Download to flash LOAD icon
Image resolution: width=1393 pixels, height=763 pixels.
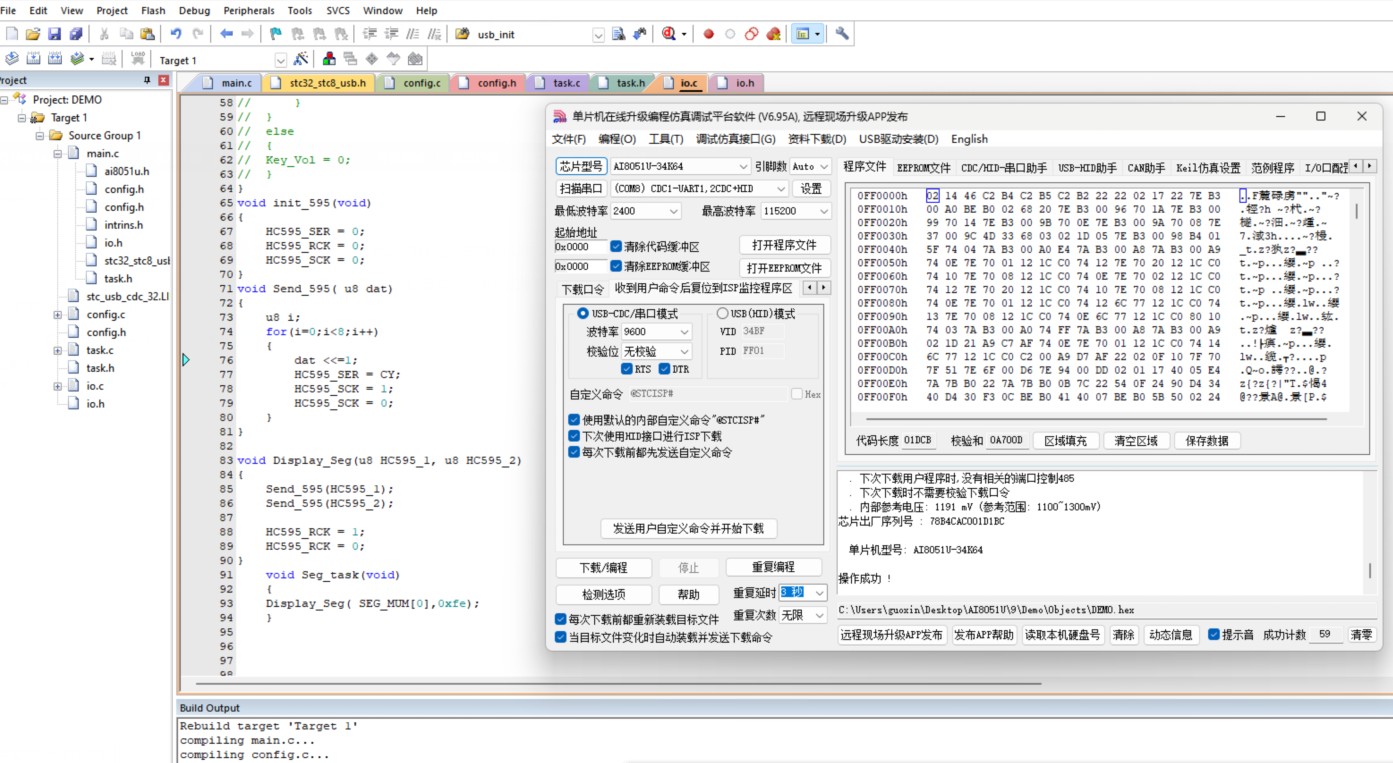click(138, 59)
